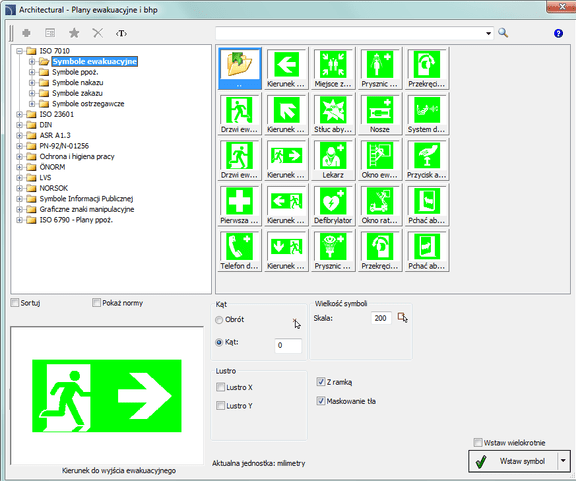
Task: Open help with the blue question icon
Action: 558,33
